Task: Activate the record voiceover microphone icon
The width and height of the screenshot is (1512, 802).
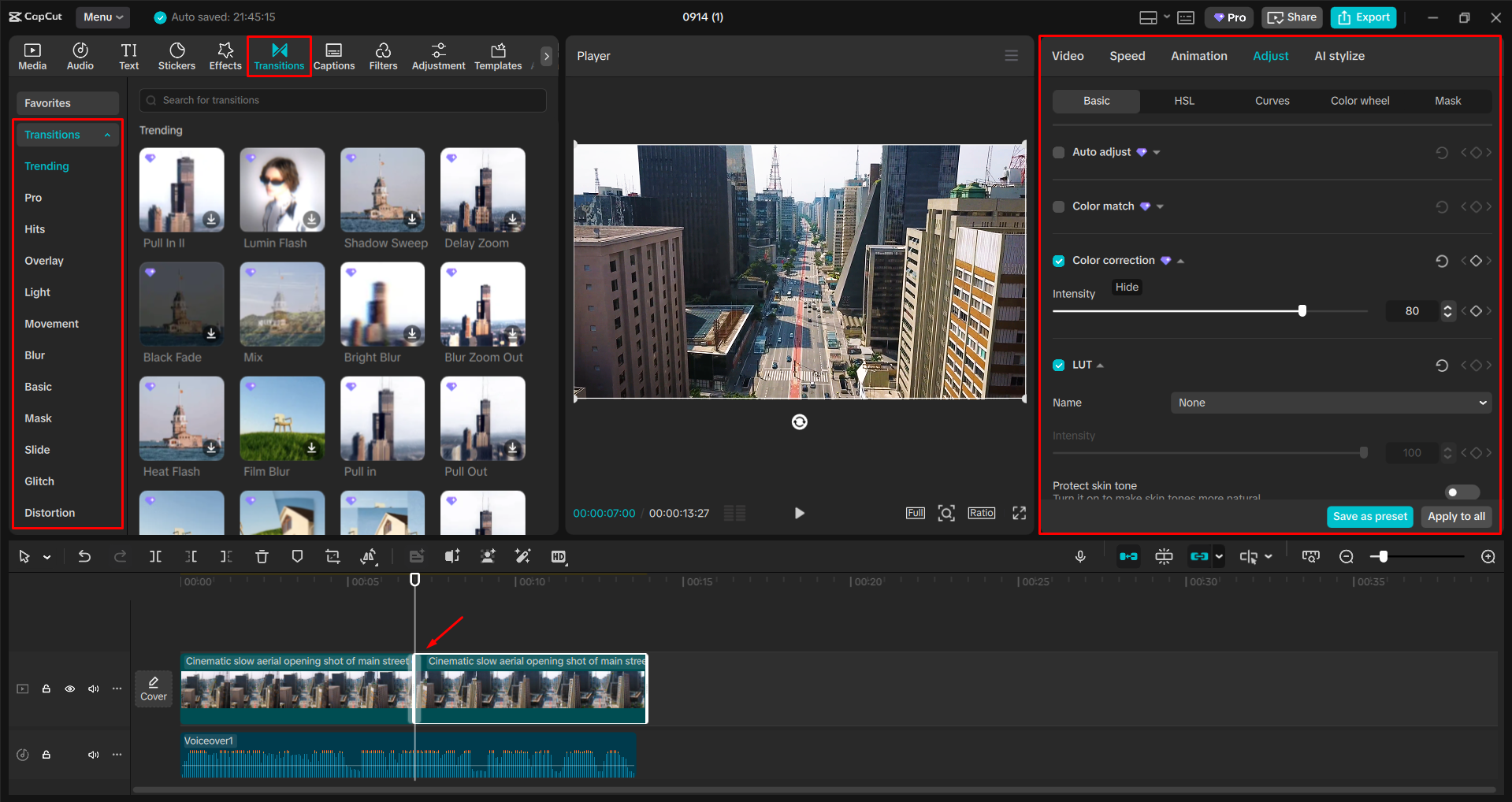Action: click(1079, 556)
